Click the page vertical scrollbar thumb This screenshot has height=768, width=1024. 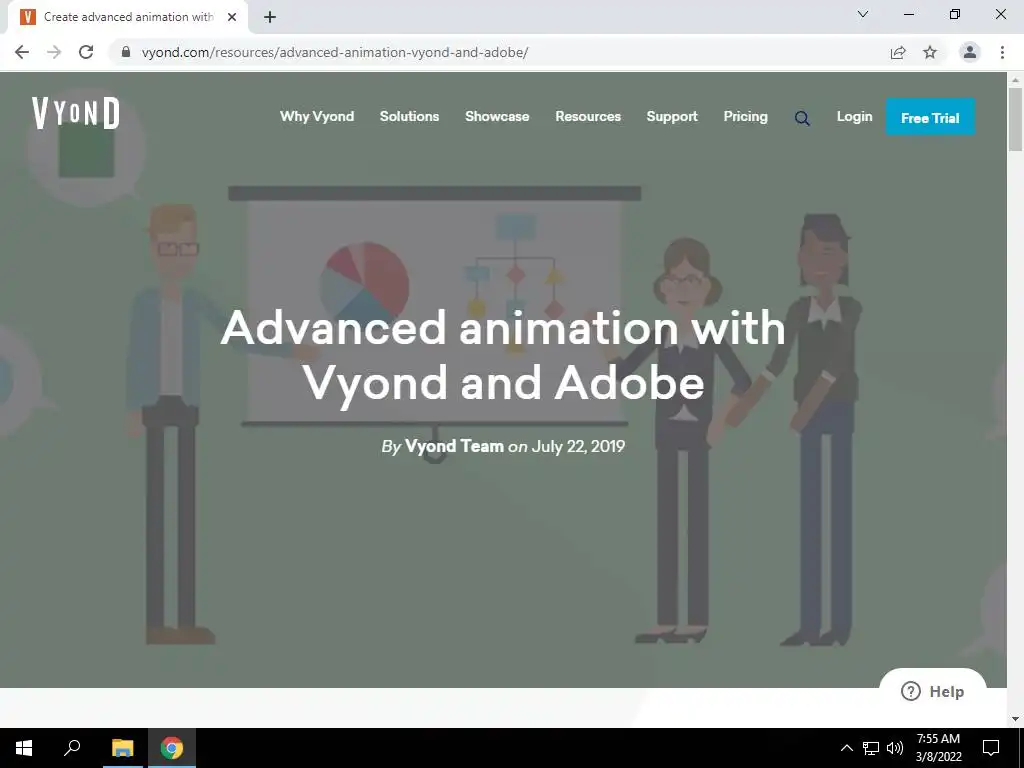click(1015, 120)
